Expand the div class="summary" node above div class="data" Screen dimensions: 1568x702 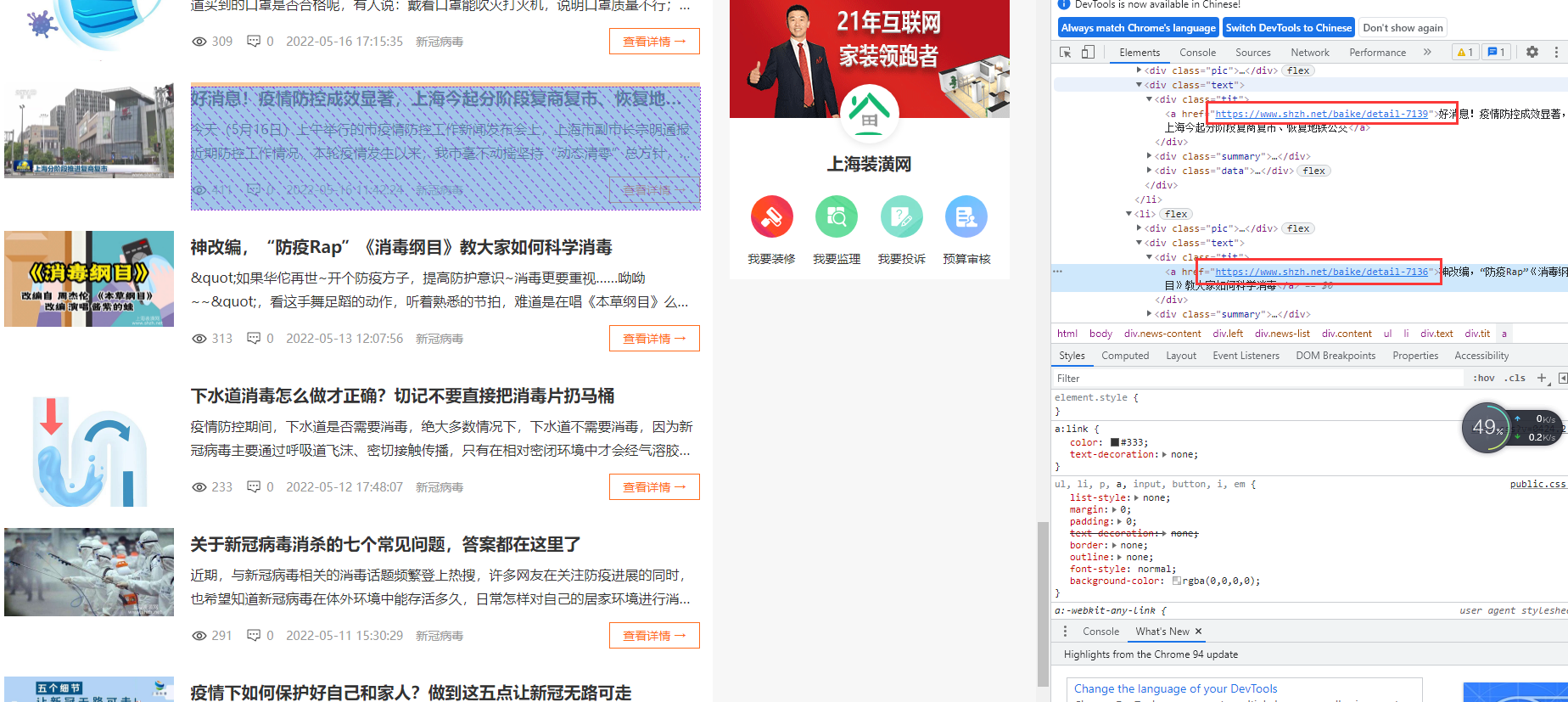(x=1150, y=156)
